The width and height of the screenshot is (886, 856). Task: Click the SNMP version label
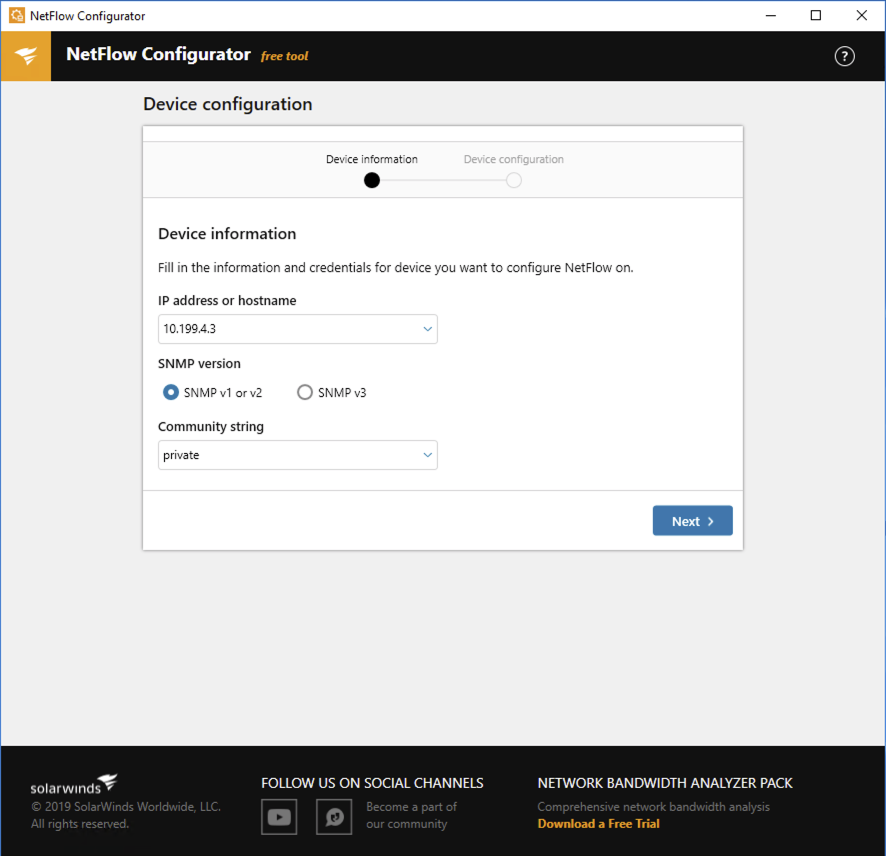click(x=199, y=363)
